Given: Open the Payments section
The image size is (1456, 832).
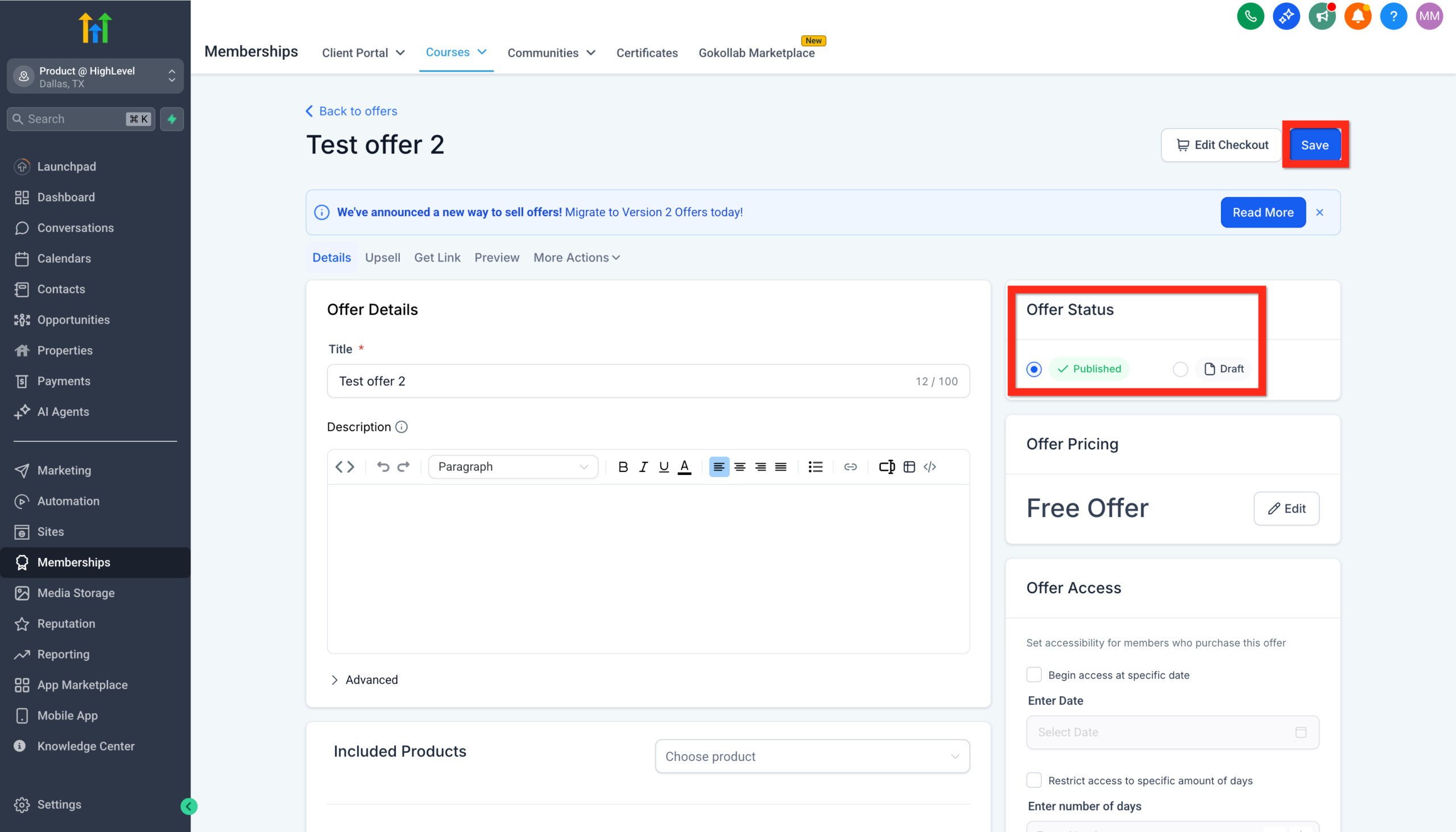Looking at the screenshot, I should coord(64,380).
